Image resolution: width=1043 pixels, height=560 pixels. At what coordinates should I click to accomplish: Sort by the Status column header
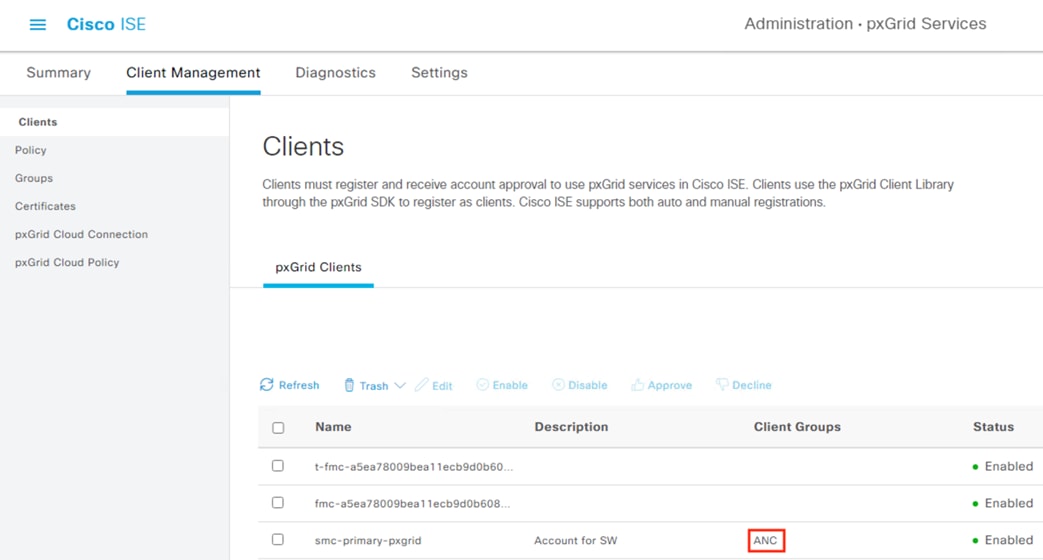993,427
